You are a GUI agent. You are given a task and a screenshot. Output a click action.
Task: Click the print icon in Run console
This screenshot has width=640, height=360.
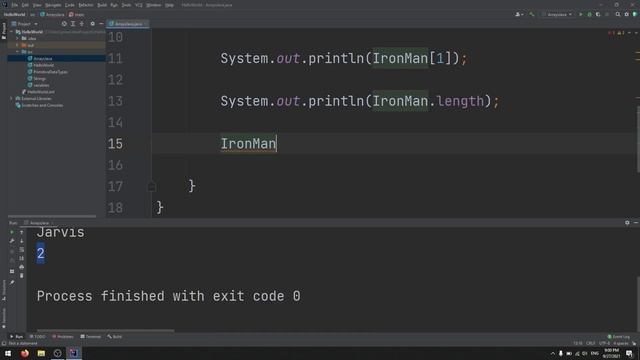click(22, 267)
